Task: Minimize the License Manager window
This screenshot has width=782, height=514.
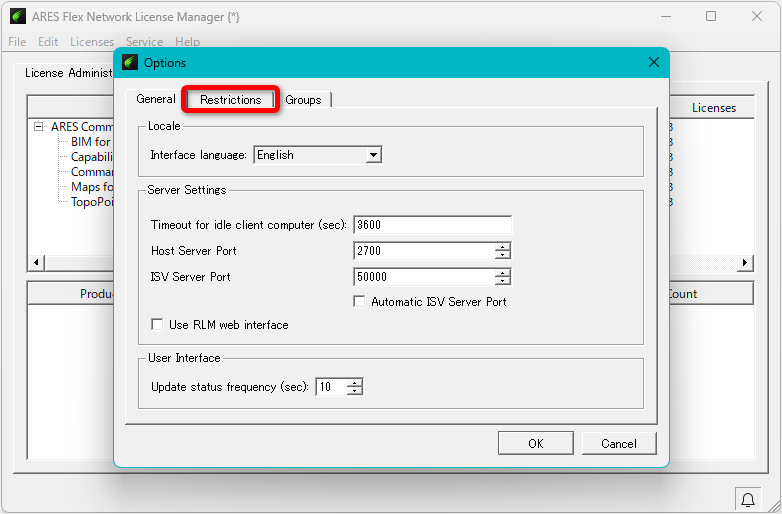Action: coord(666,16)
